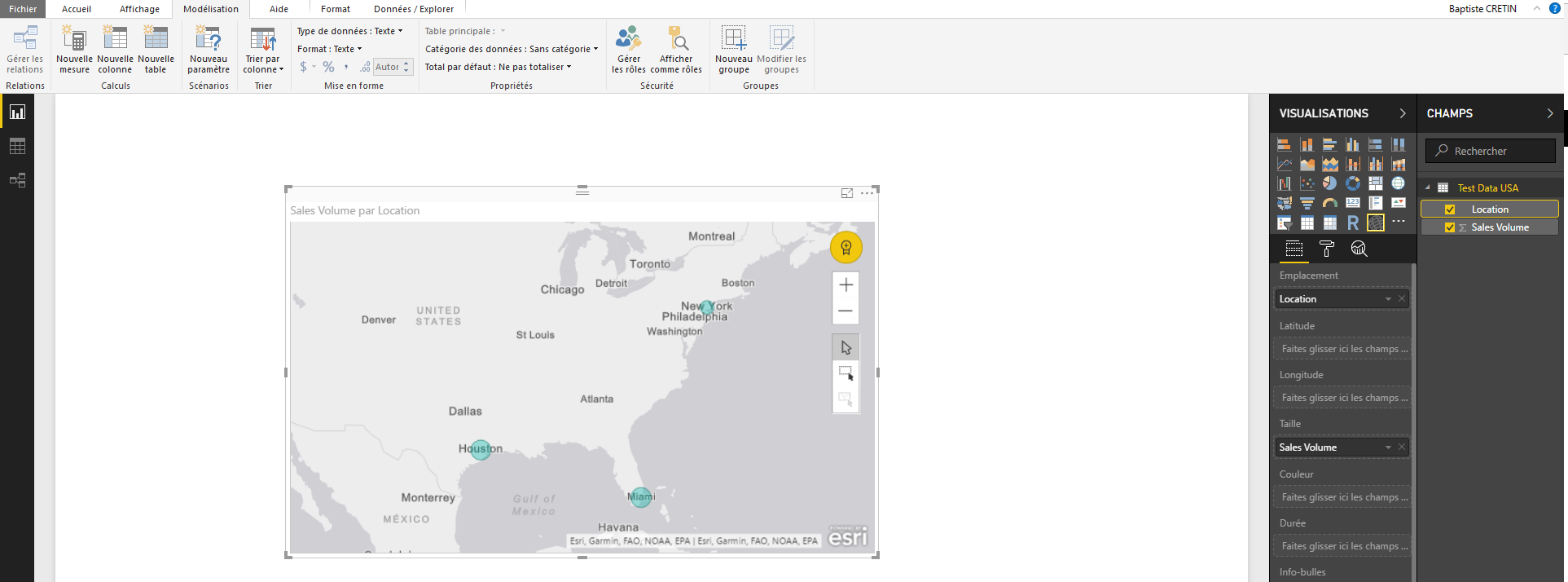Open the Analytics magnifier tab
This screenshot has height=582, width=1568.
(1359, 249)
